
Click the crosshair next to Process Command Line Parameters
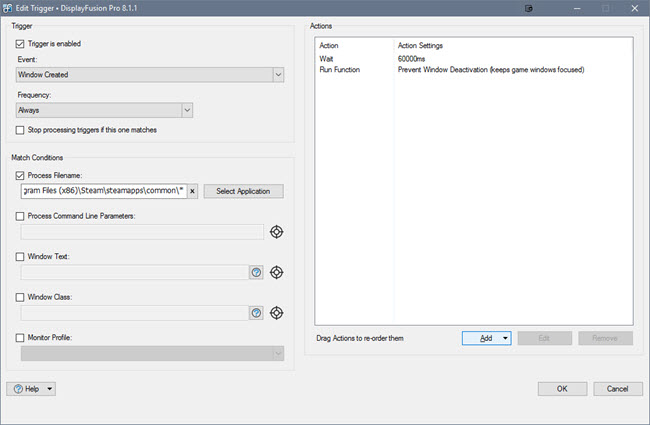[278, 232]
